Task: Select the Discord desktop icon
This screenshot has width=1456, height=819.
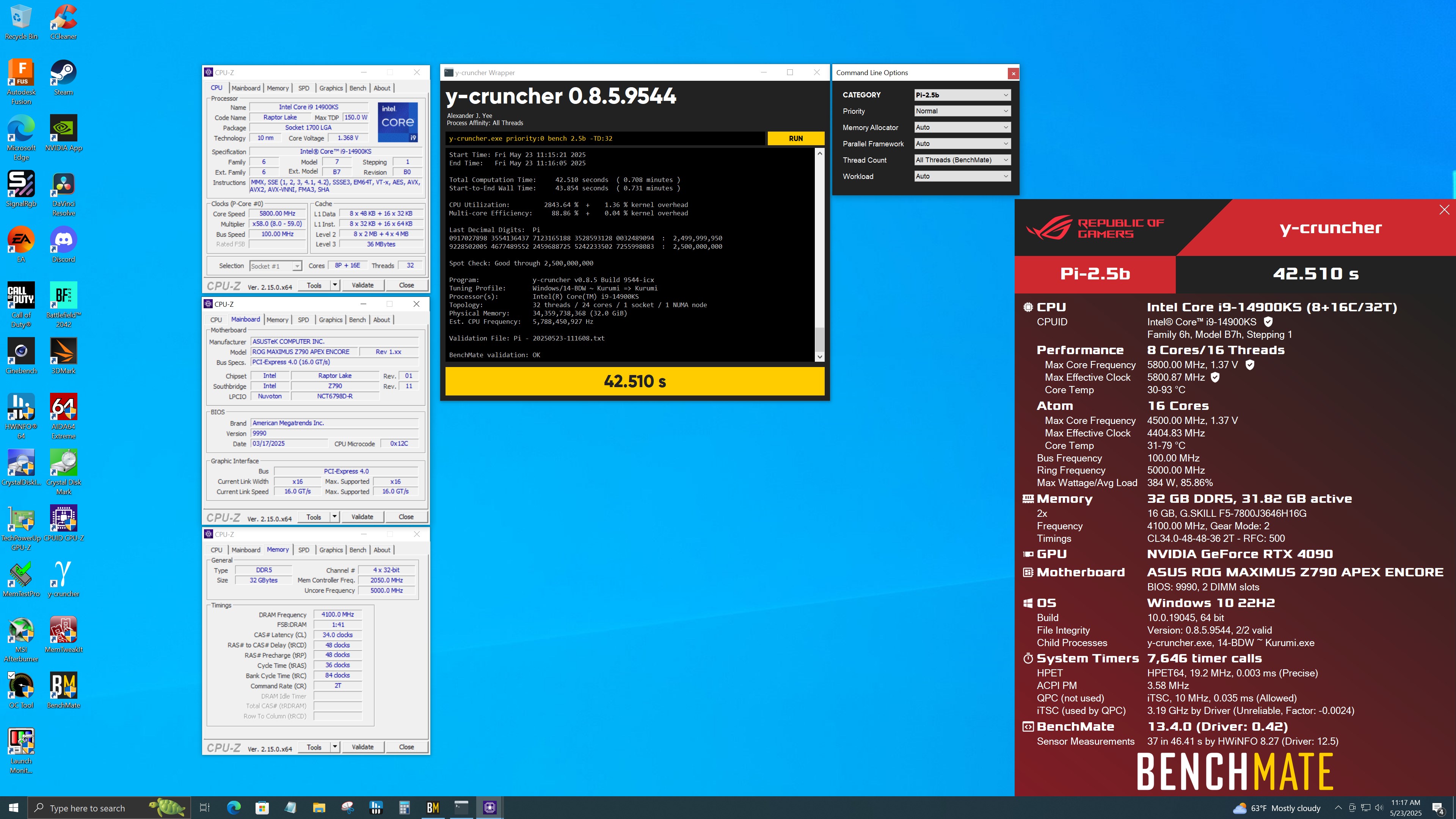Action: point(63,245)
